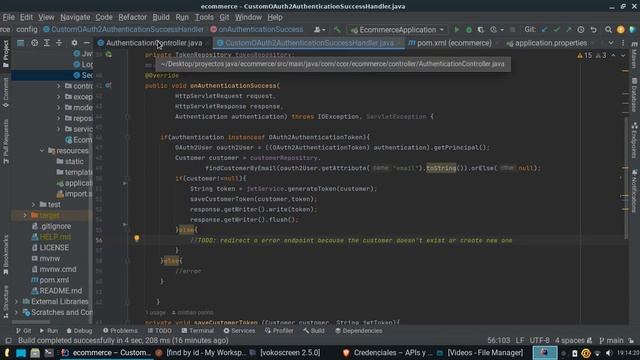640x360 pixels.
Task: Open Commit tool window side tab
Action: pyautogui.click(x=6, y=92)
